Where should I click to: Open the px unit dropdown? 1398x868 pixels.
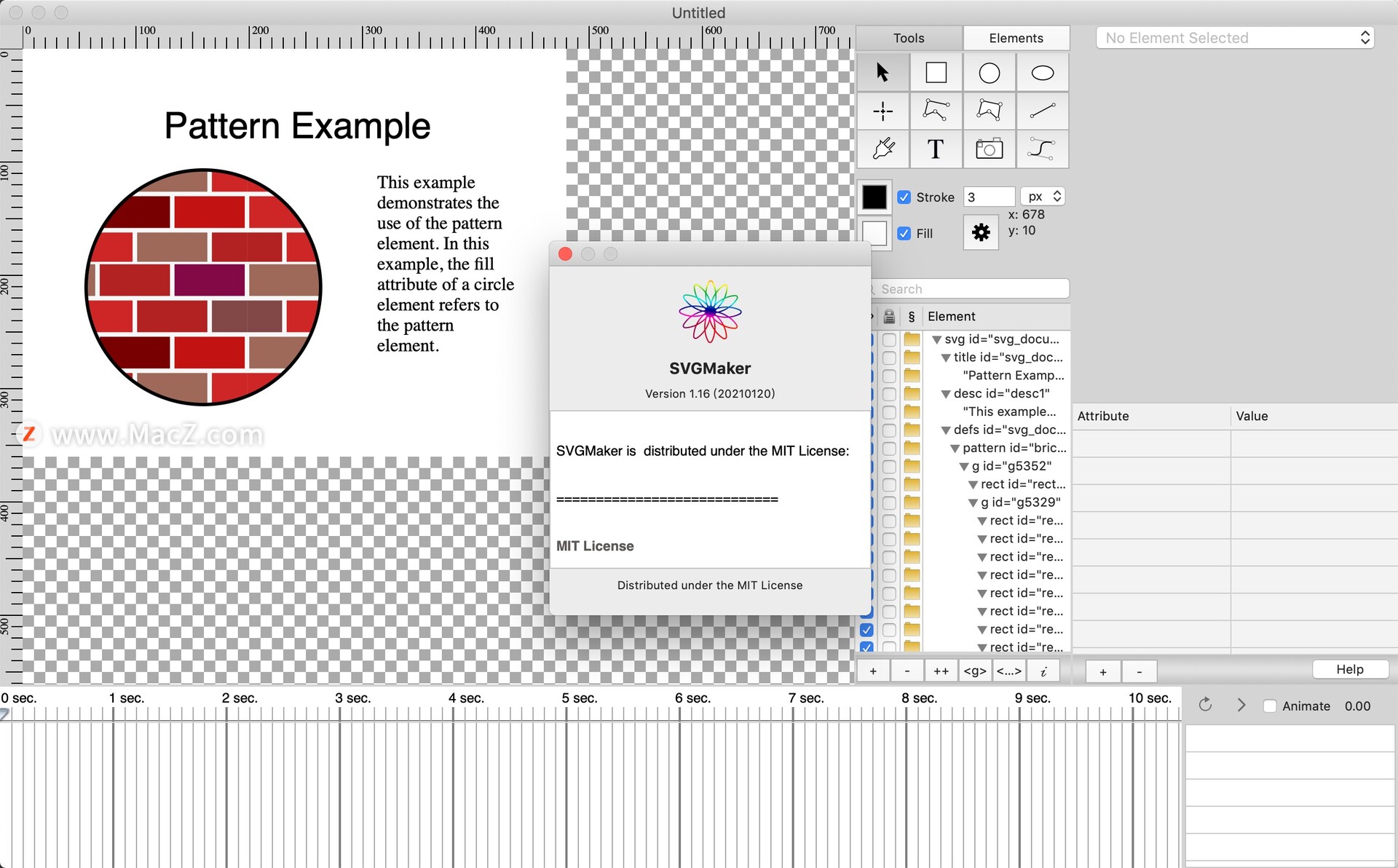[x=1043, y=197]
